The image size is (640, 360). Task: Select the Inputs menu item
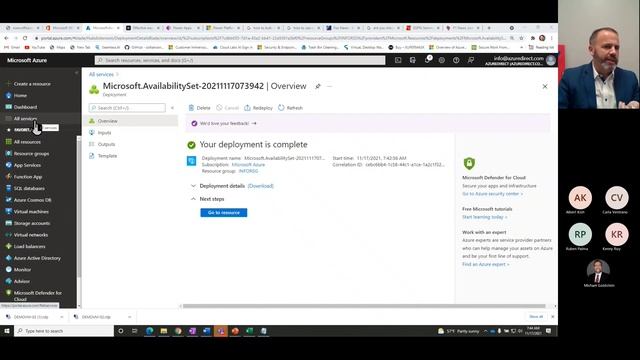pos(131,133)
